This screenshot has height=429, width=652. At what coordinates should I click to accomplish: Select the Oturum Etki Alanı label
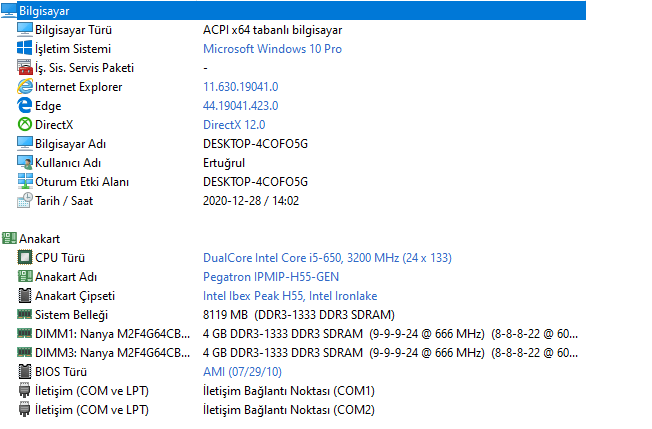82,182
